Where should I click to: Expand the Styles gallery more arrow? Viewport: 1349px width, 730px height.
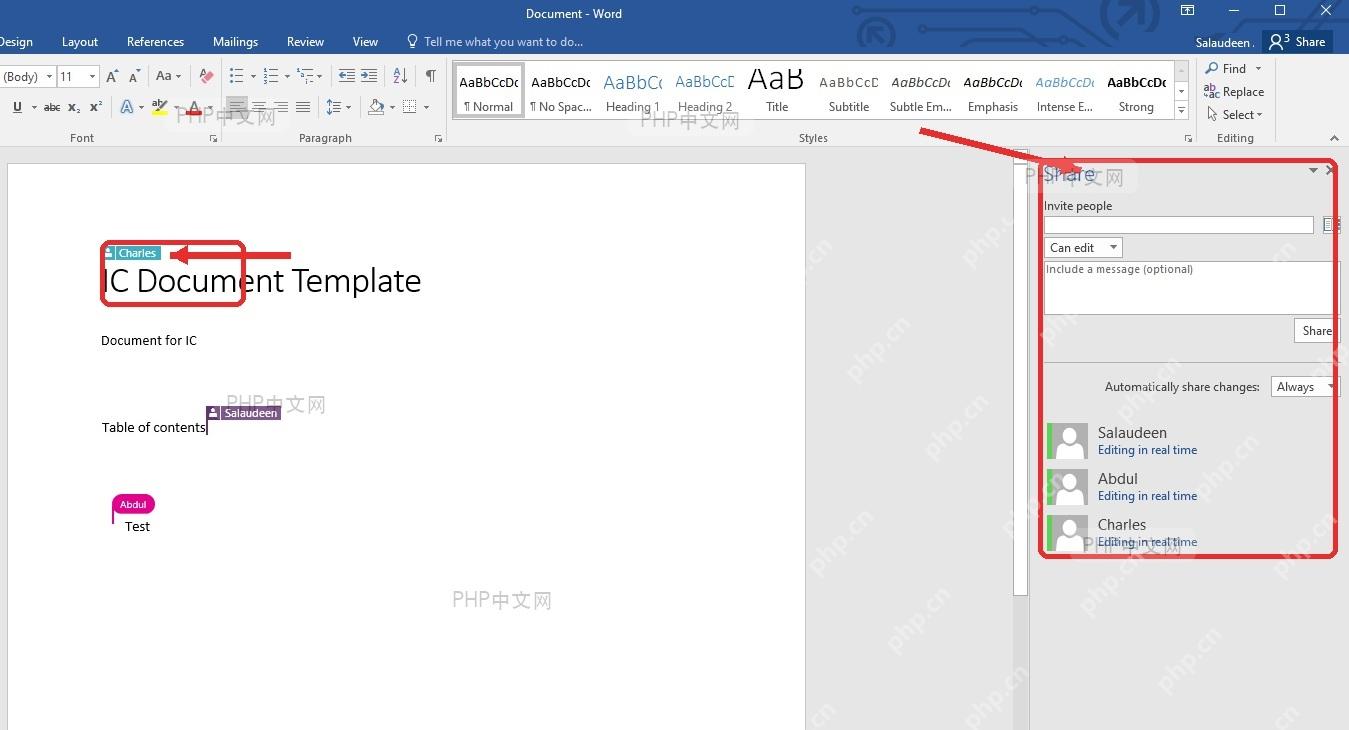pos(1181,111)
